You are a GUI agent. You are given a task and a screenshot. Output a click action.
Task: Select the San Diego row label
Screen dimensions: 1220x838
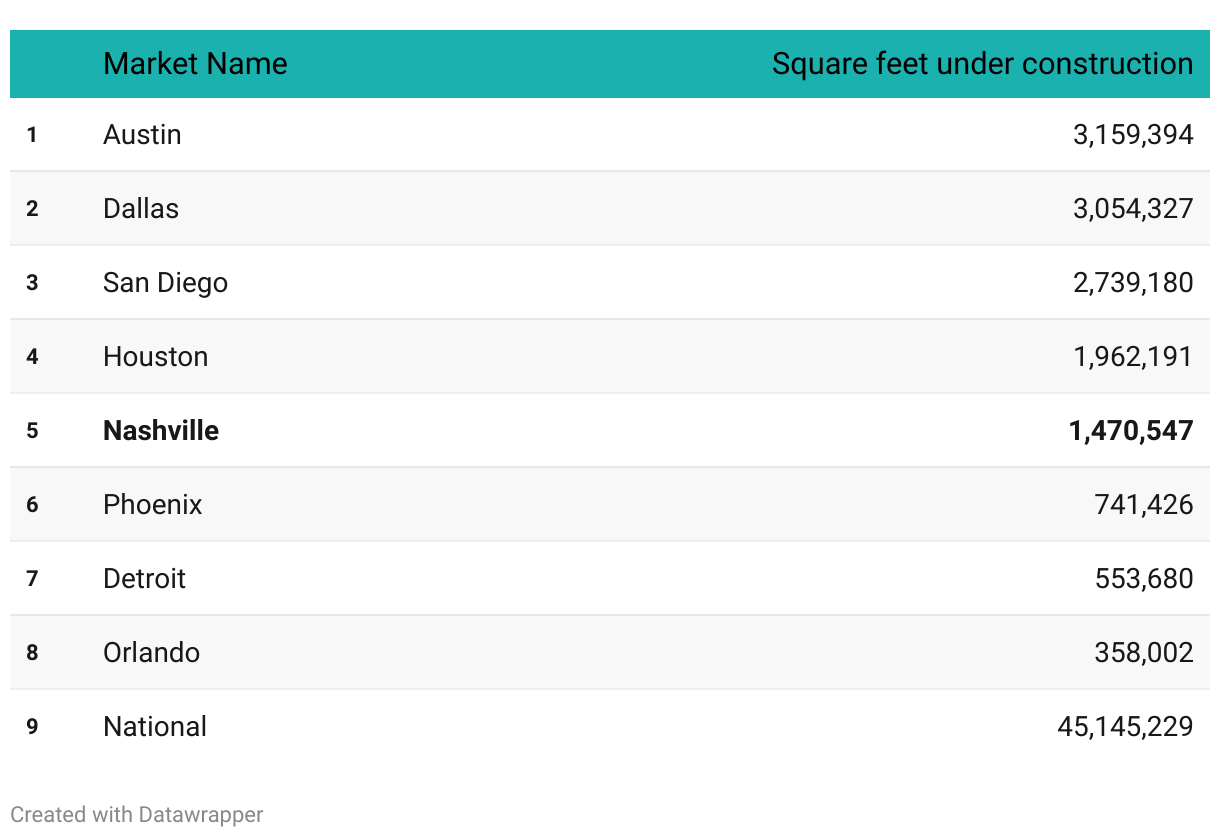[165, 283]
